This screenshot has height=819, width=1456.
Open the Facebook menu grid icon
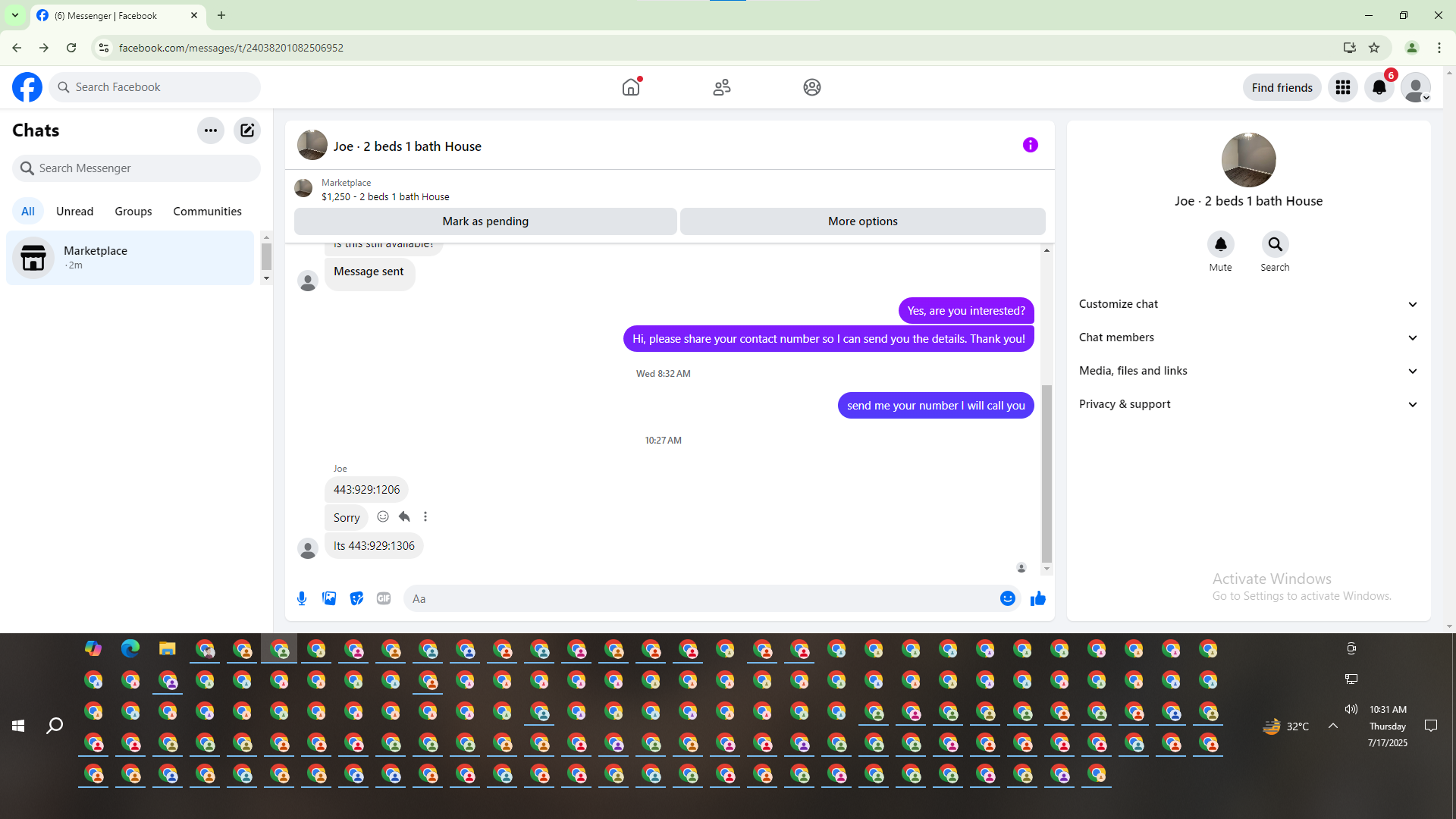click(x=1343, y=87)
